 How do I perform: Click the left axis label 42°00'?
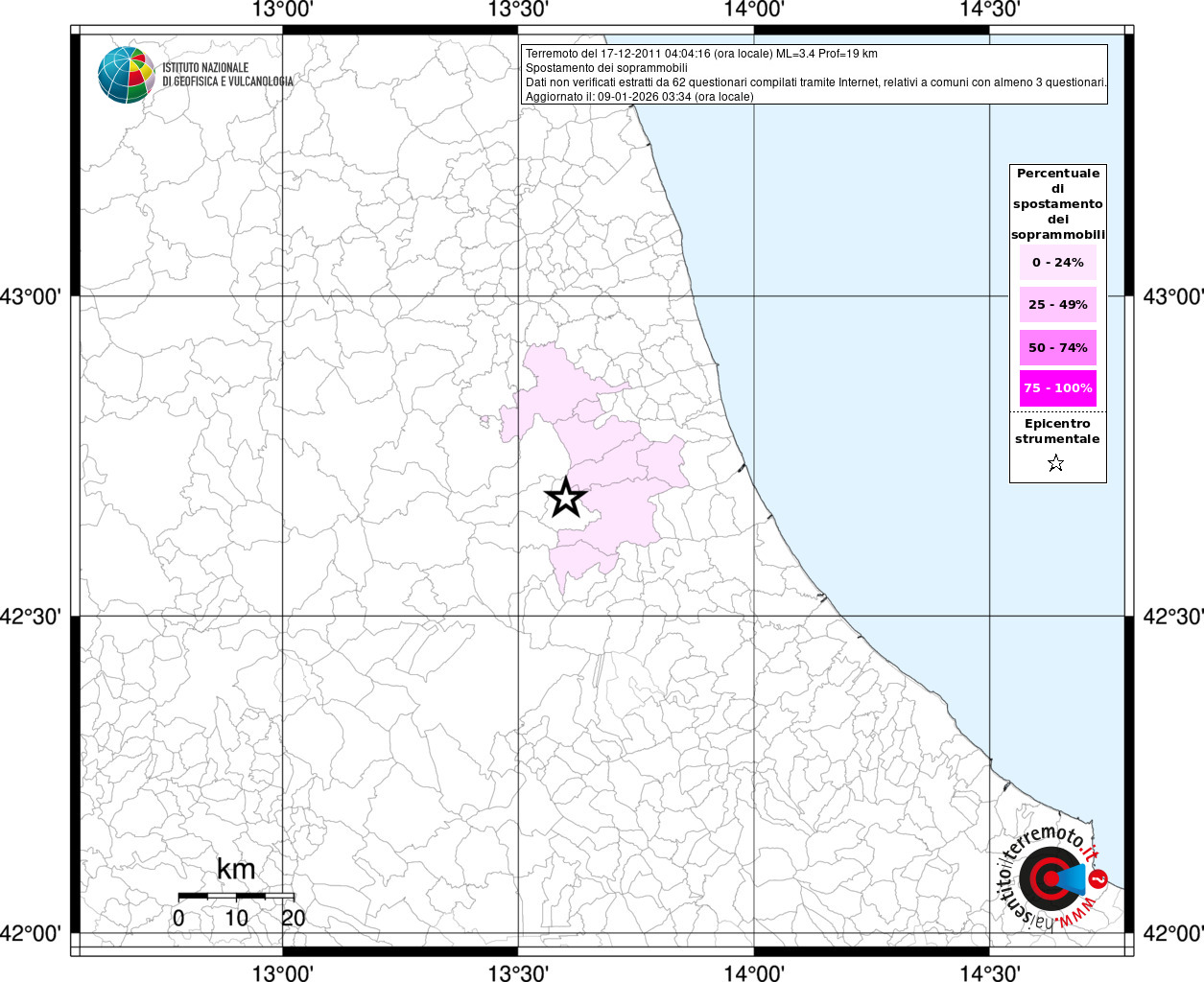tap(31, 933)
